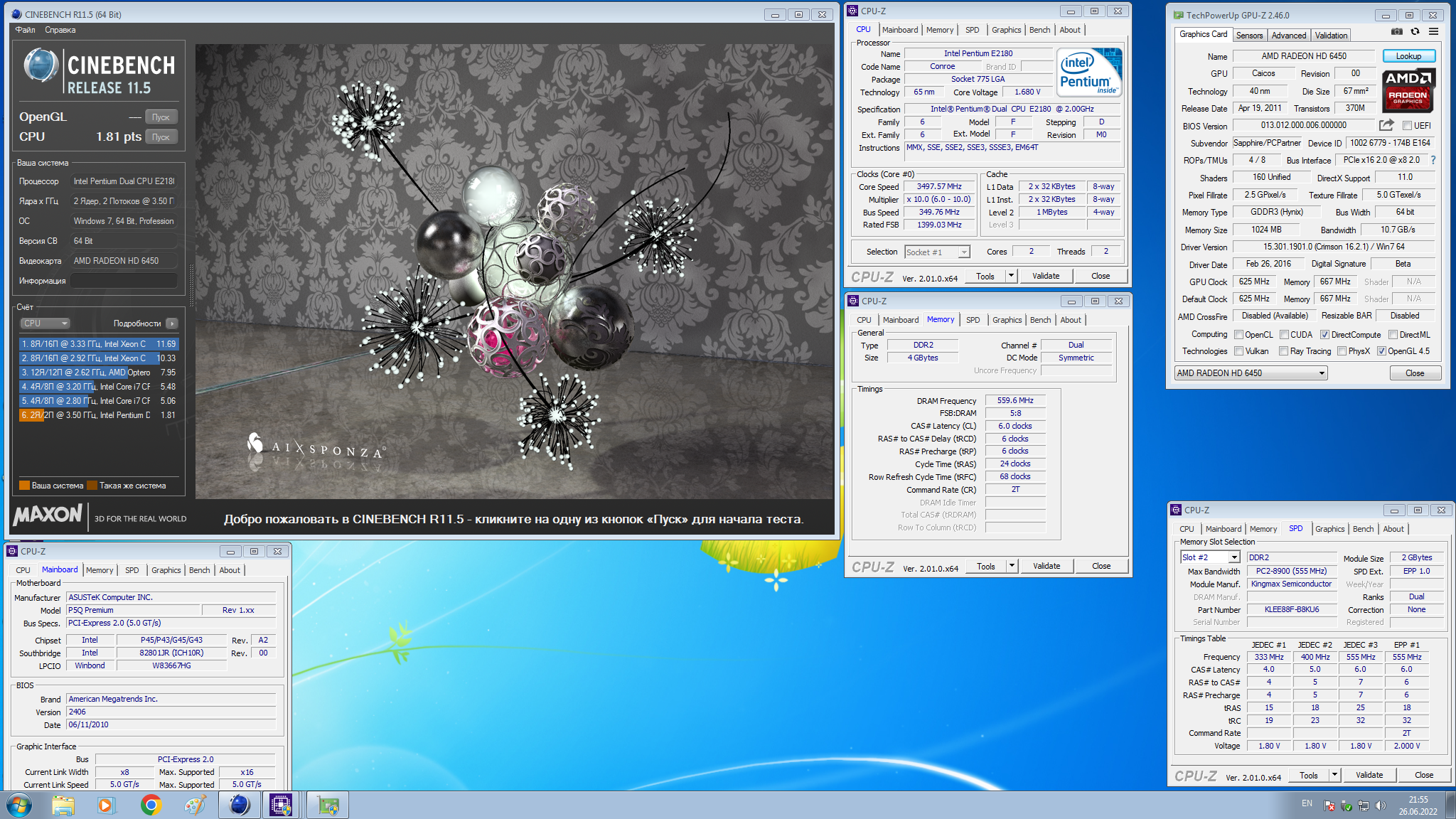Viewport: 1456px width, 819px height.
Task: Click Пуск button next to CPU score
Action: (x=161, y=137)
